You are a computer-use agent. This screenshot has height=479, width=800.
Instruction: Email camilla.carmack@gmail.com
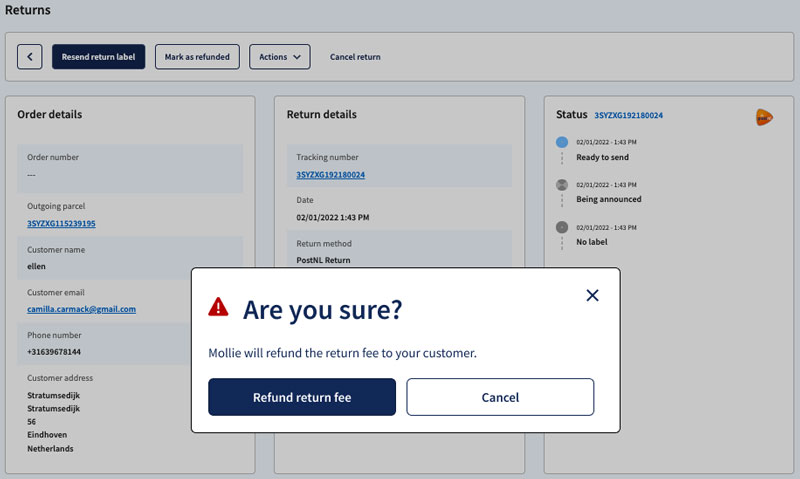(82, 309)
